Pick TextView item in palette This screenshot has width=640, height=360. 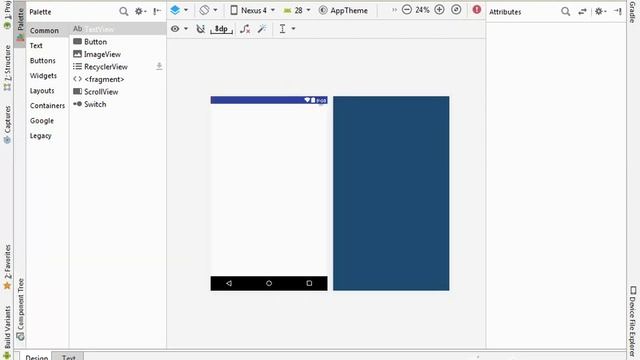118,29
